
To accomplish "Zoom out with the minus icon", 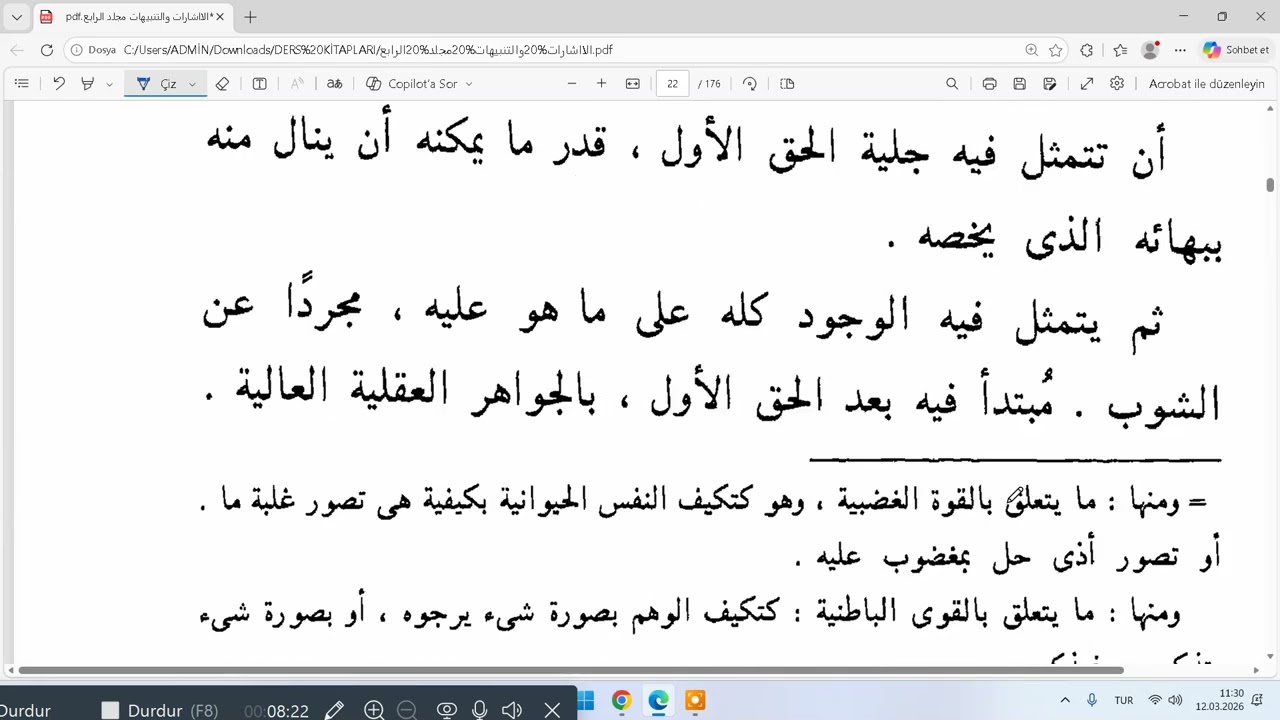I will 572,84.
